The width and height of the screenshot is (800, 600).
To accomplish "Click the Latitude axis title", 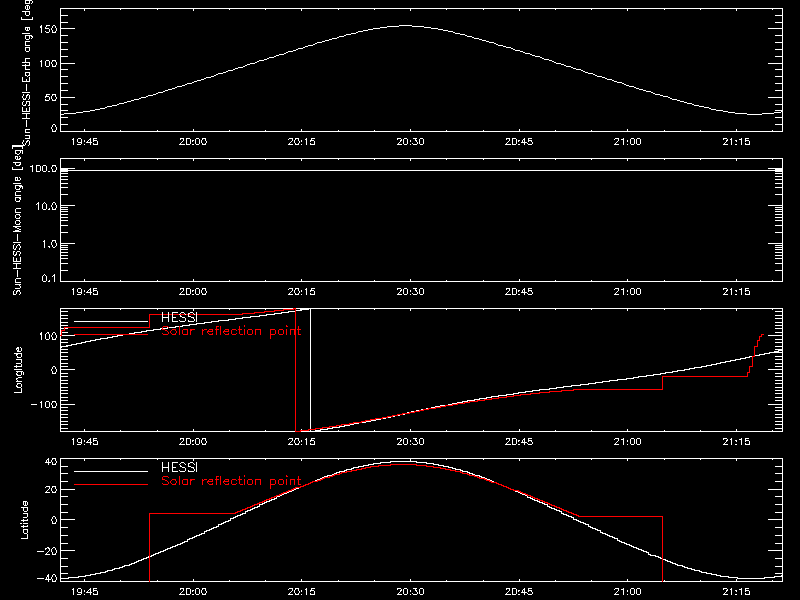I will 24,520.
